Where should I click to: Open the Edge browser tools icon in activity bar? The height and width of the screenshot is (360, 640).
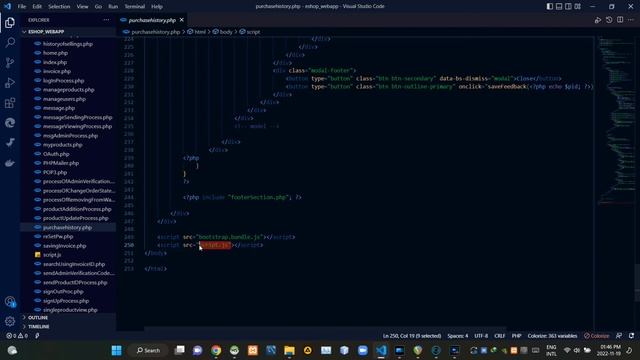click(10, 122)
